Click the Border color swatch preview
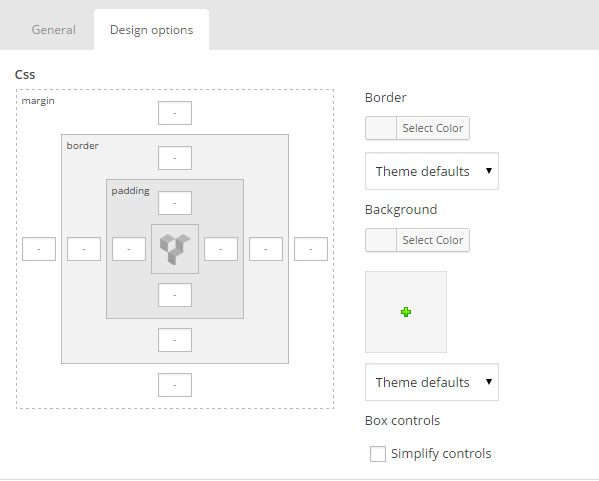 click(381, 128)
